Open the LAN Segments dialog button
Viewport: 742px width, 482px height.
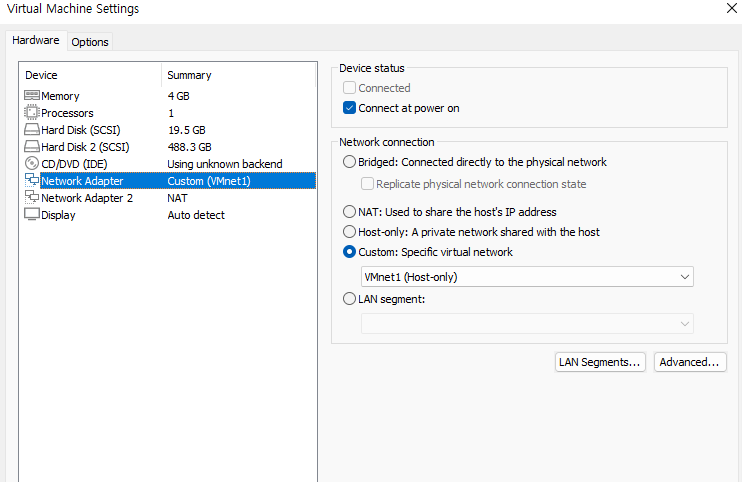click(x=600, y=362)
